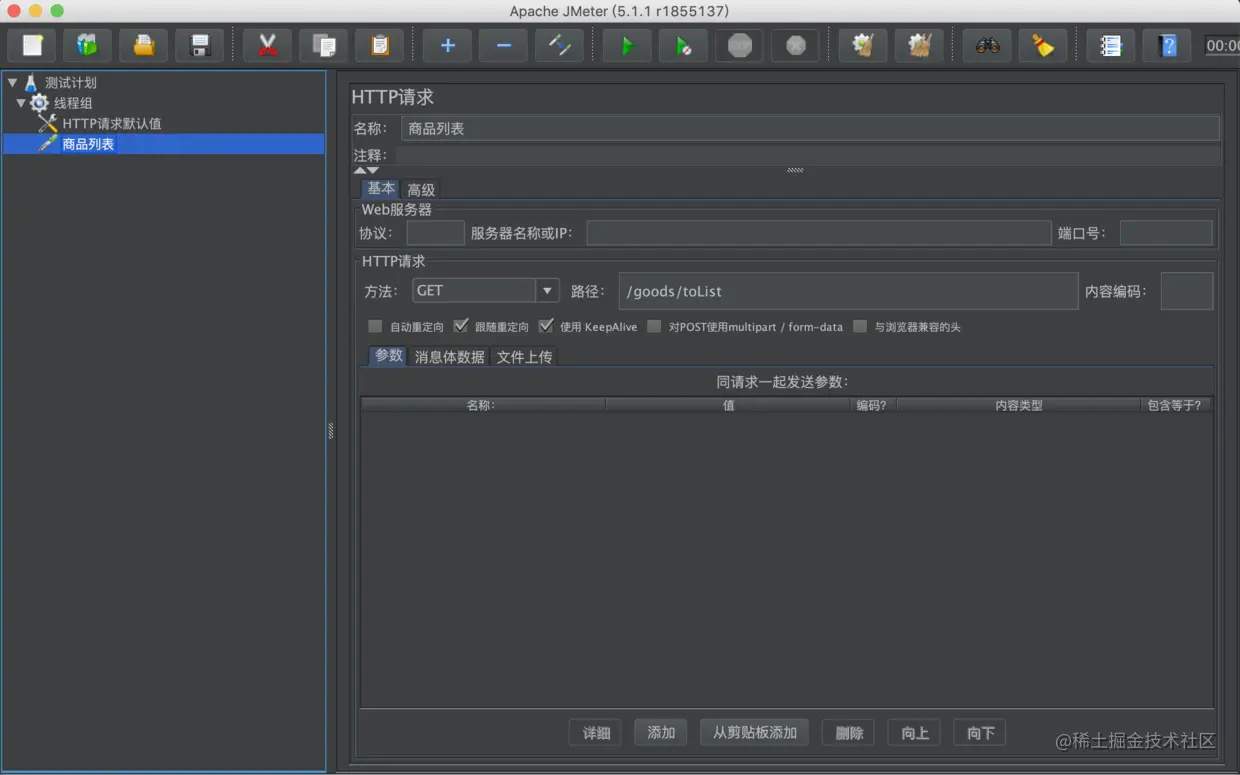The height and width of the screenshot is (775, 1240).
Task: Click the Clear All double broom icon
Action: (919, 45)
